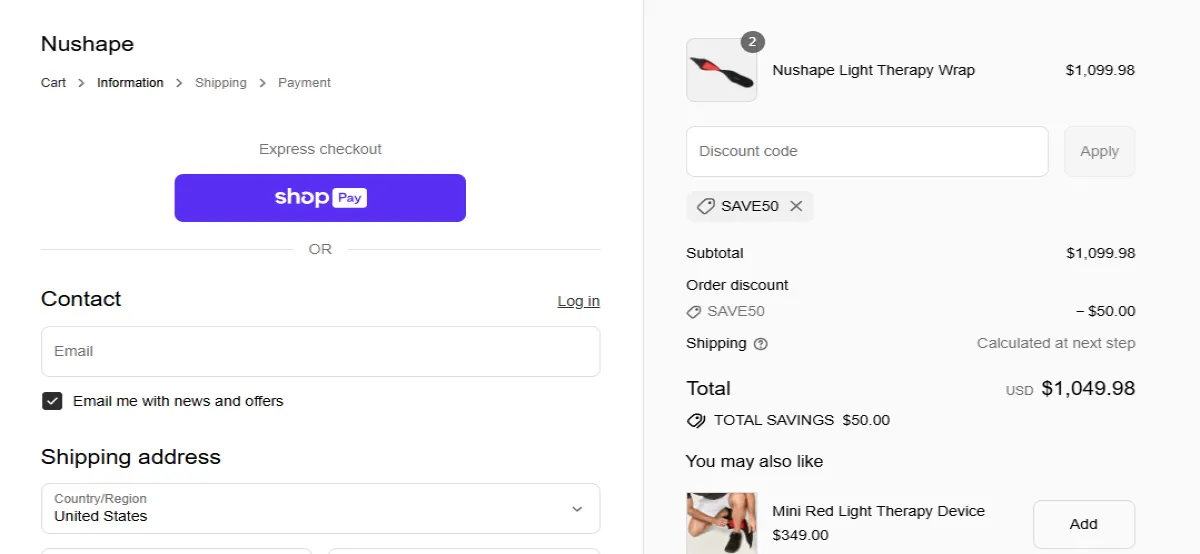Click the chevron between Cart and Information

tap(81, 83)
